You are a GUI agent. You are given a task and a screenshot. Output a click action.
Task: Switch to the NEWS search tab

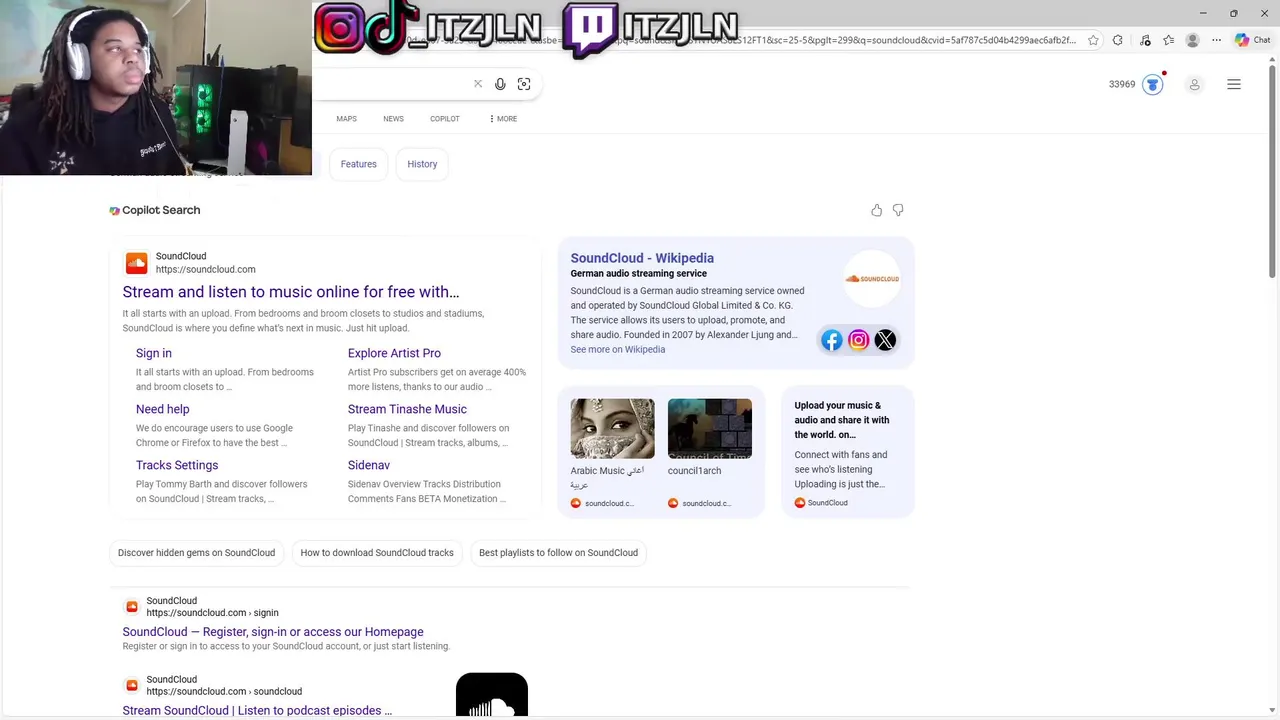[393, 119]
